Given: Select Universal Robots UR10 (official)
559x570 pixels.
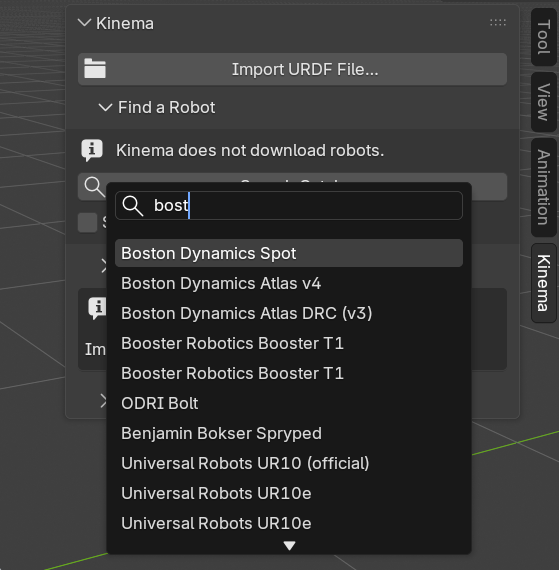Looking at the screenshot, I should (289, 463).
